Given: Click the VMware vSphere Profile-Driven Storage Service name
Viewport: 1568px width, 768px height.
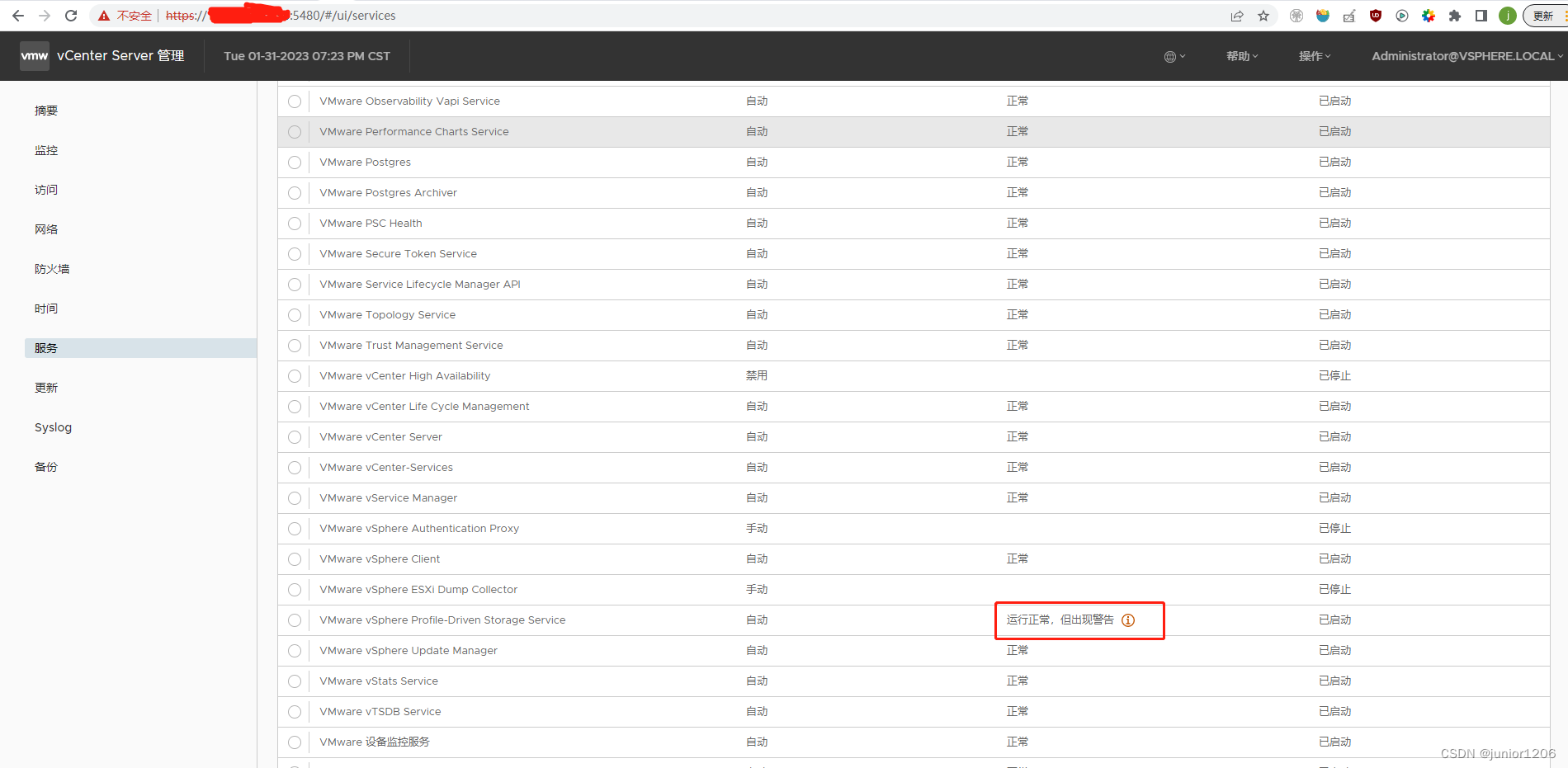Looking at the screenshot, I should [x=442, y=620].
